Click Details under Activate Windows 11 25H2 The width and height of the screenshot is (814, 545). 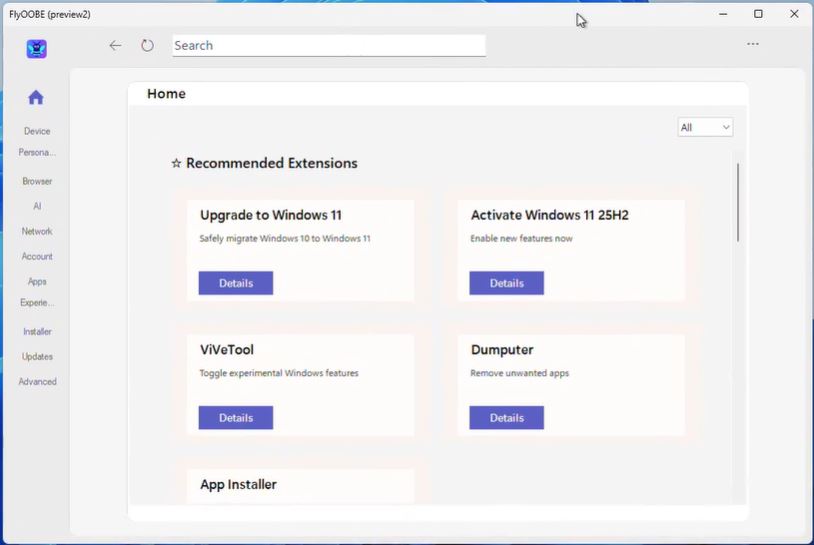(507, 283)
